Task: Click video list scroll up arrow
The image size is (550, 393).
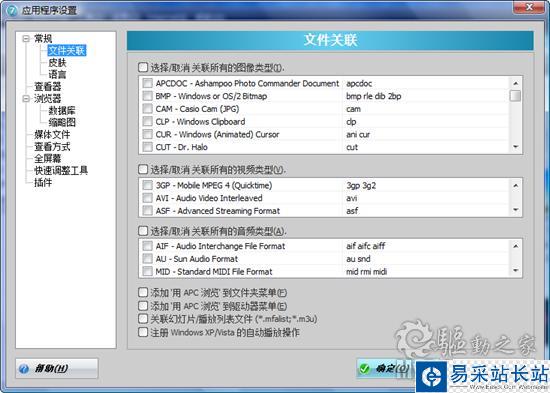Action: [515, 185]
